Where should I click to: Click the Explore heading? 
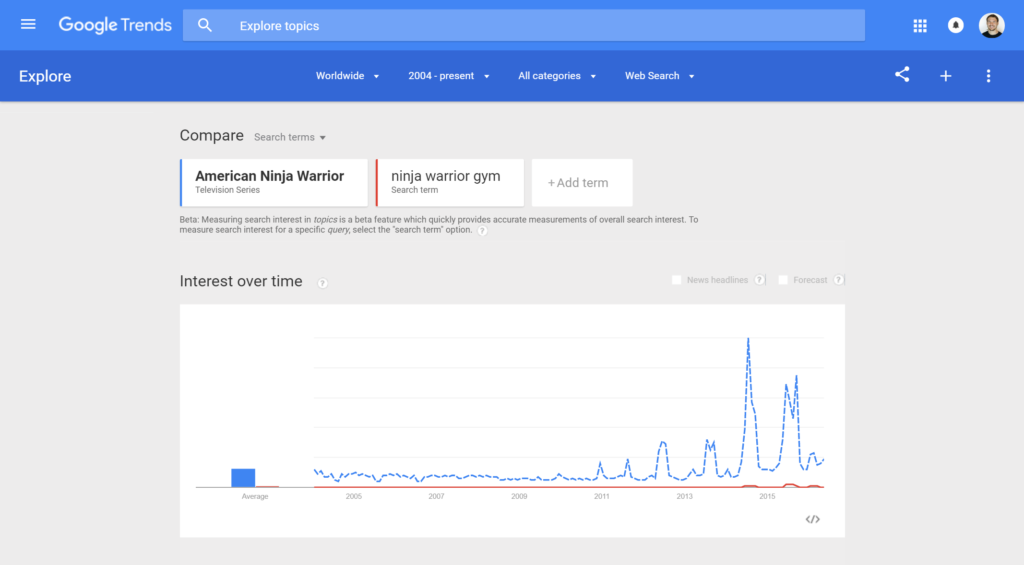pyautogui.click(x=45, y=76)
